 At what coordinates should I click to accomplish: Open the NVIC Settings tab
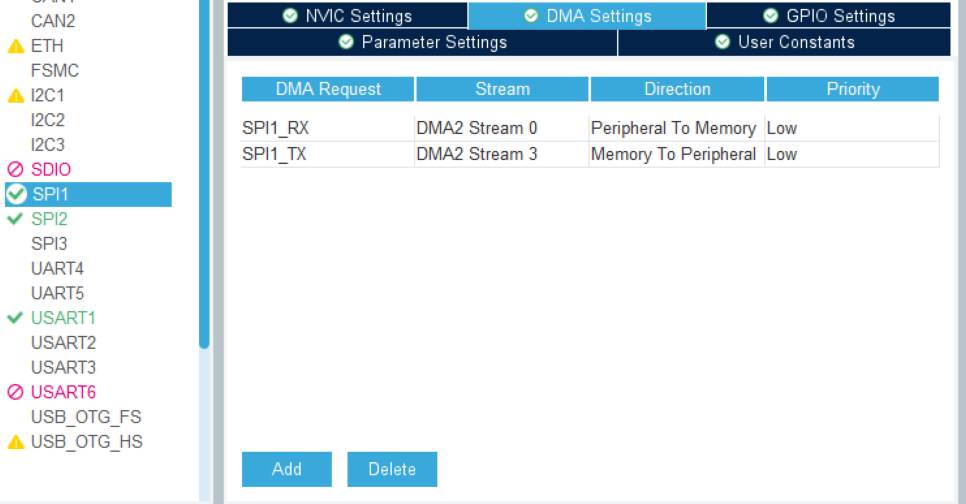[x=347, y=16]
